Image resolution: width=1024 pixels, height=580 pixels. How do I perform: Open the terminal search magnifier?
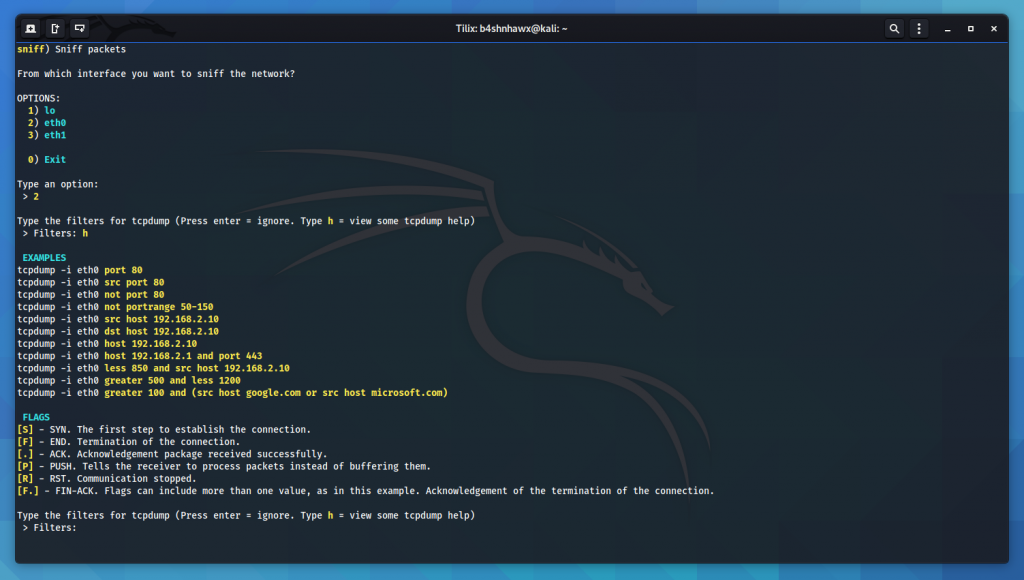[x=894, y=29]
